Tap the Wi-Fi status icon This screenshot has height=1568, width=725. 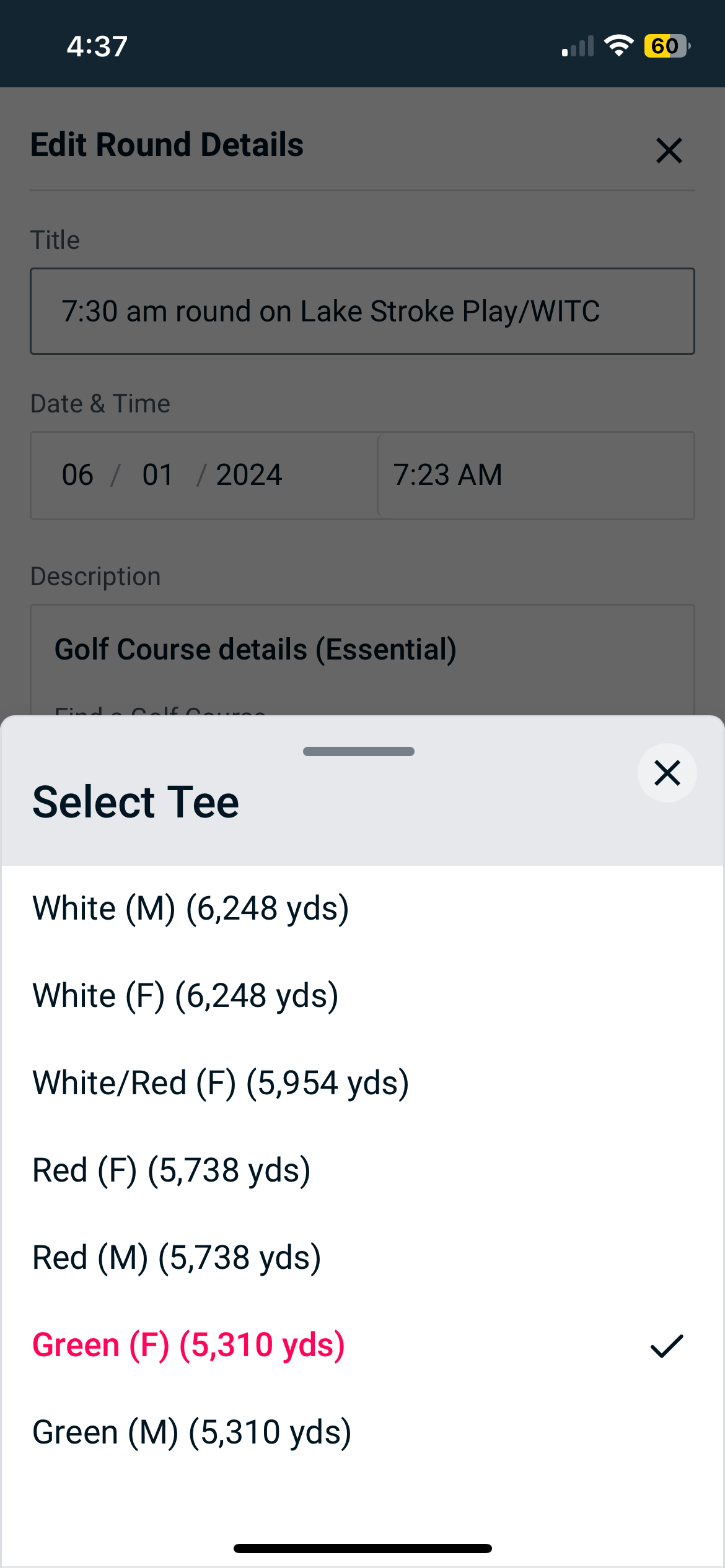(618, 46)
